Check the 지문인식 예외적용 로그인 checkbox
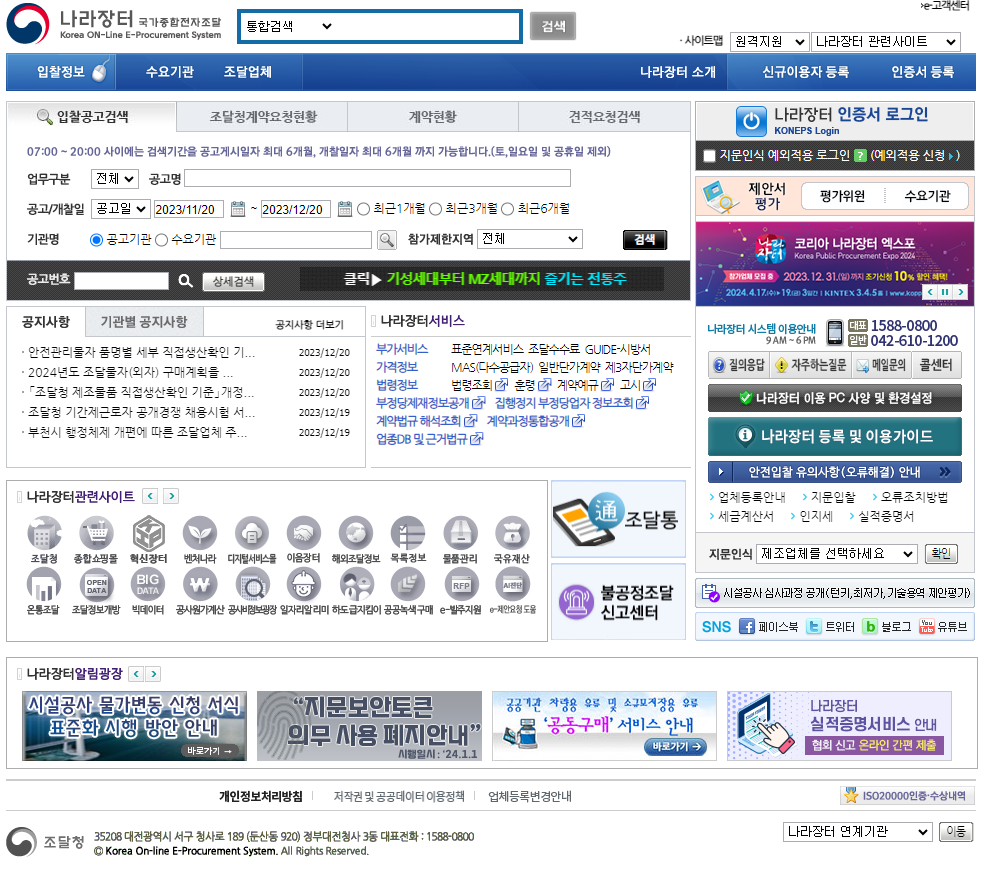The height and width of the screenshot is (879, 991). [x=709, y=155]
